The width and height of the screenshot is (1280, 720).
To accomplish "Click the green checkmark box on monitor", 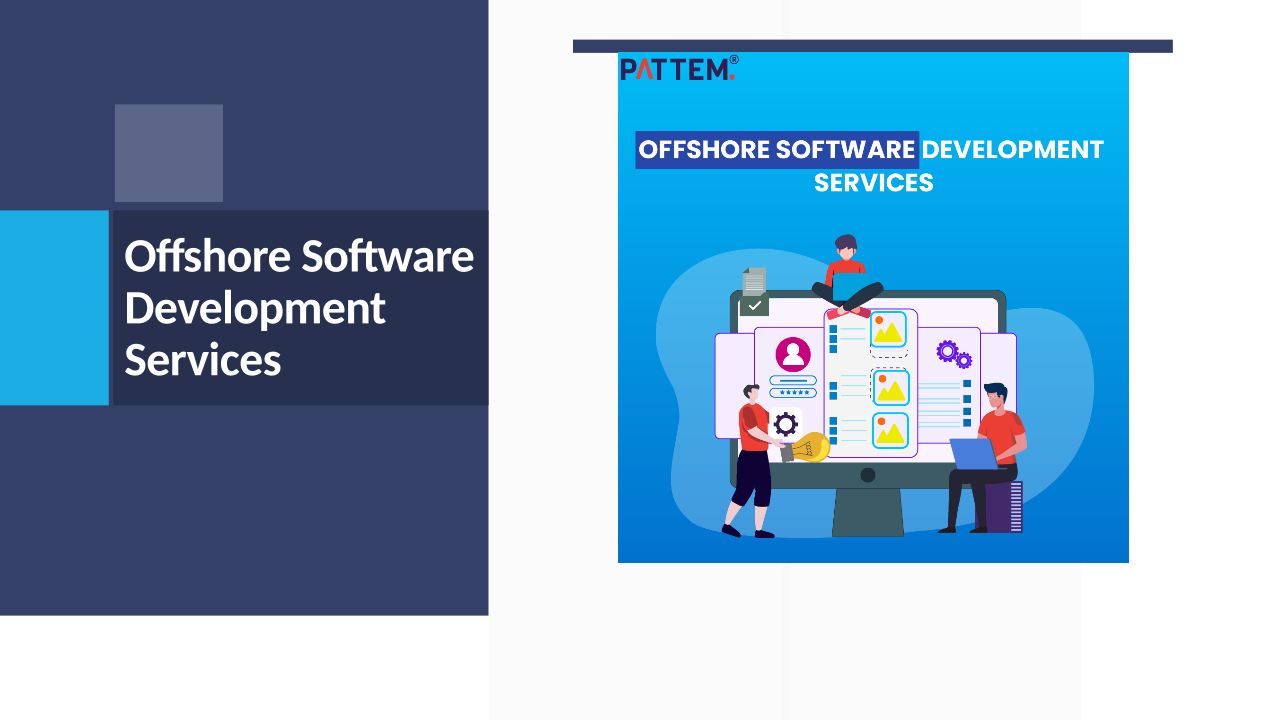I will pos(754,306).
